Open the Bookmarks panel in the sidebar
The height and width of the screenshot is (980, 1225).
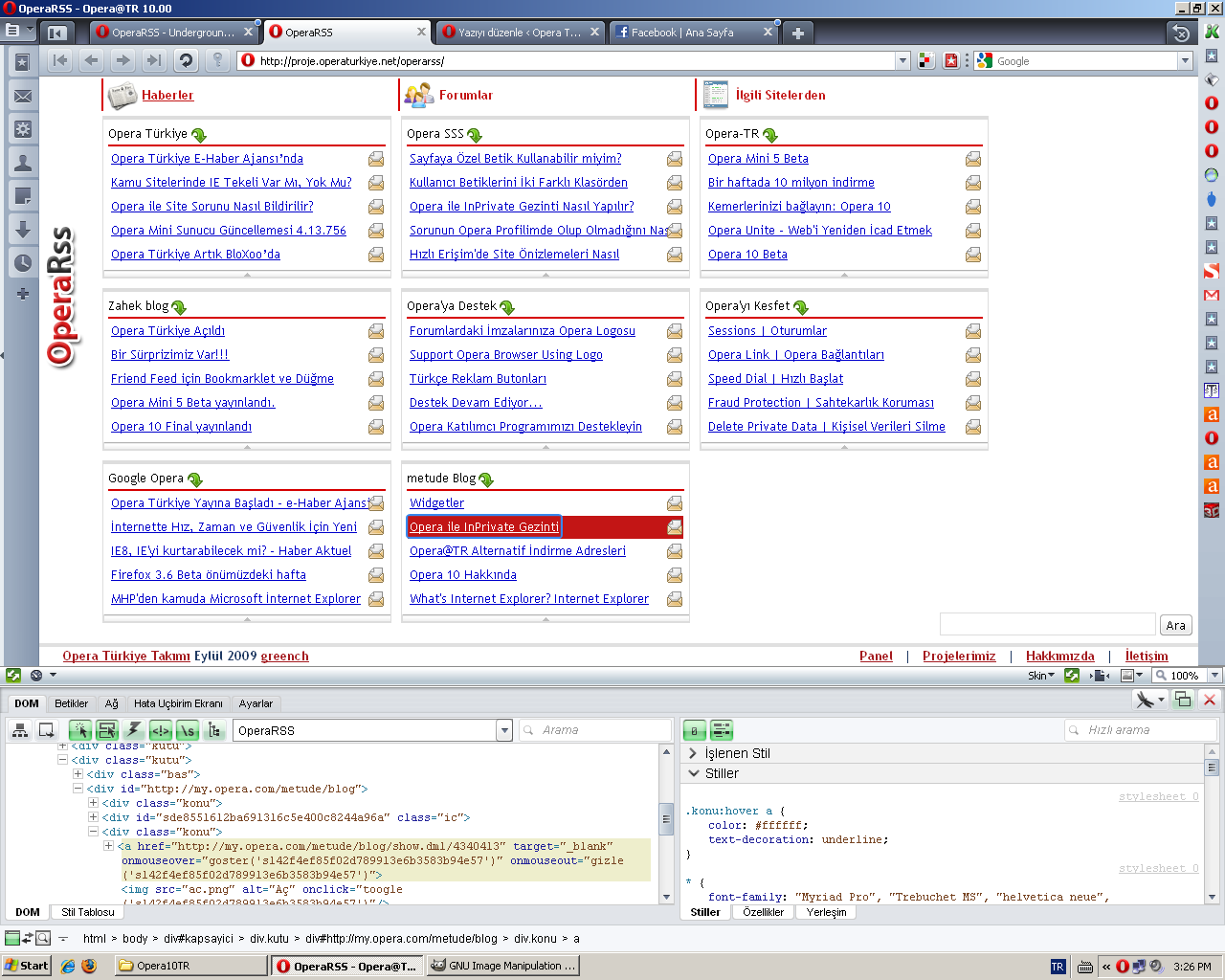point(23,62)
